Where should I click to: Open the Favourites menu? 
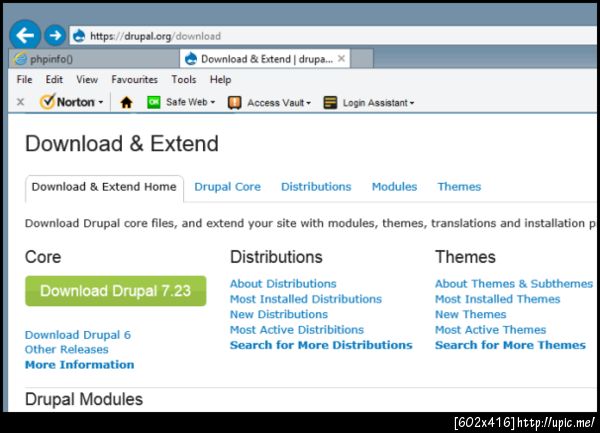tap(134, 80)
